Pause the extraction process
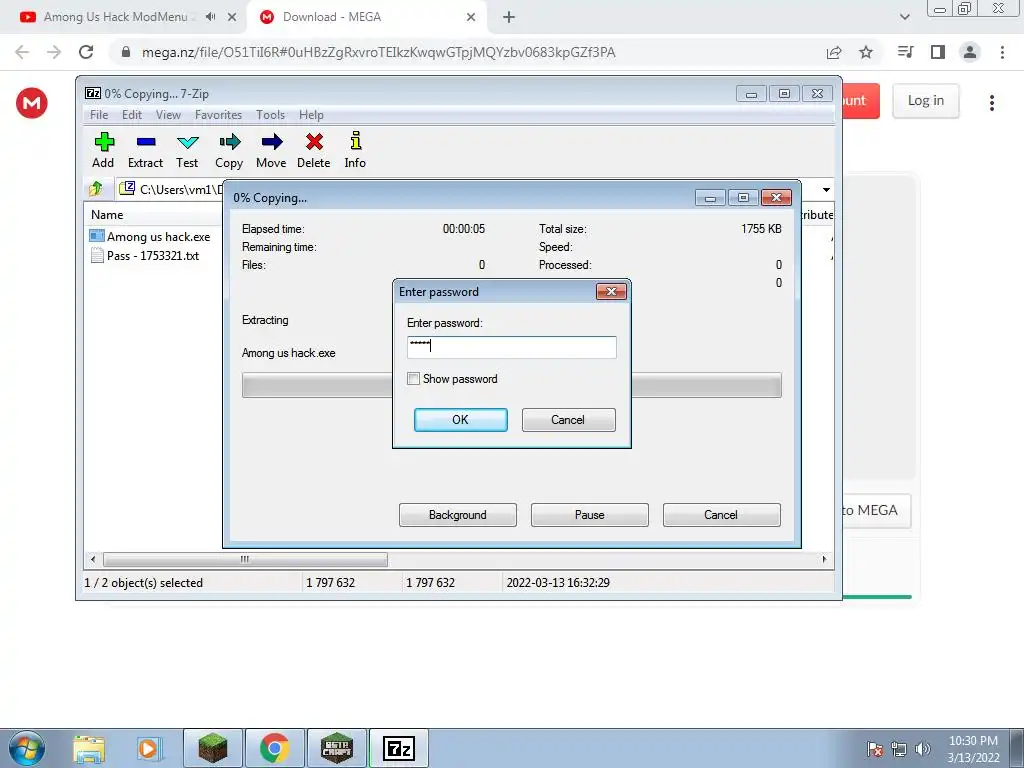This screenshot has width=1024, height=768. point(590,515)
